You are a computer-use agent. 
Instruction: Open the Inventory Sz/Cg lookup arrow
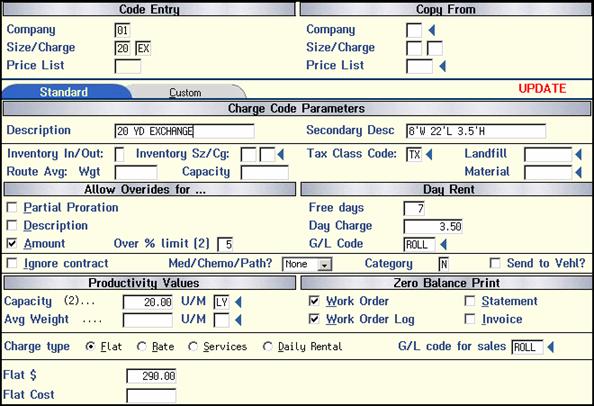(x=280, y=155)
